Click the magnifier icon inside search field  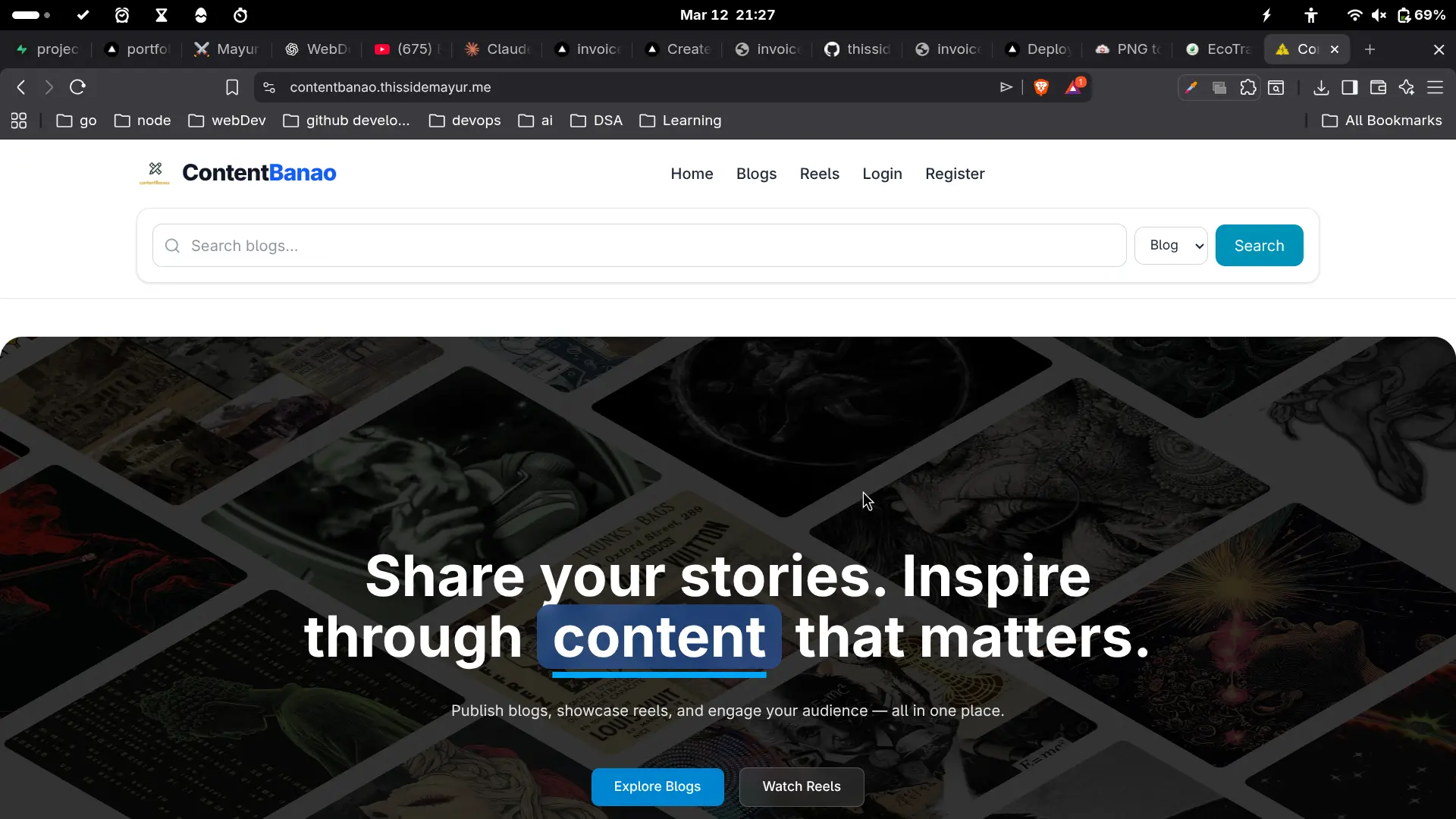pyautogui.click(x=172, y=245)
